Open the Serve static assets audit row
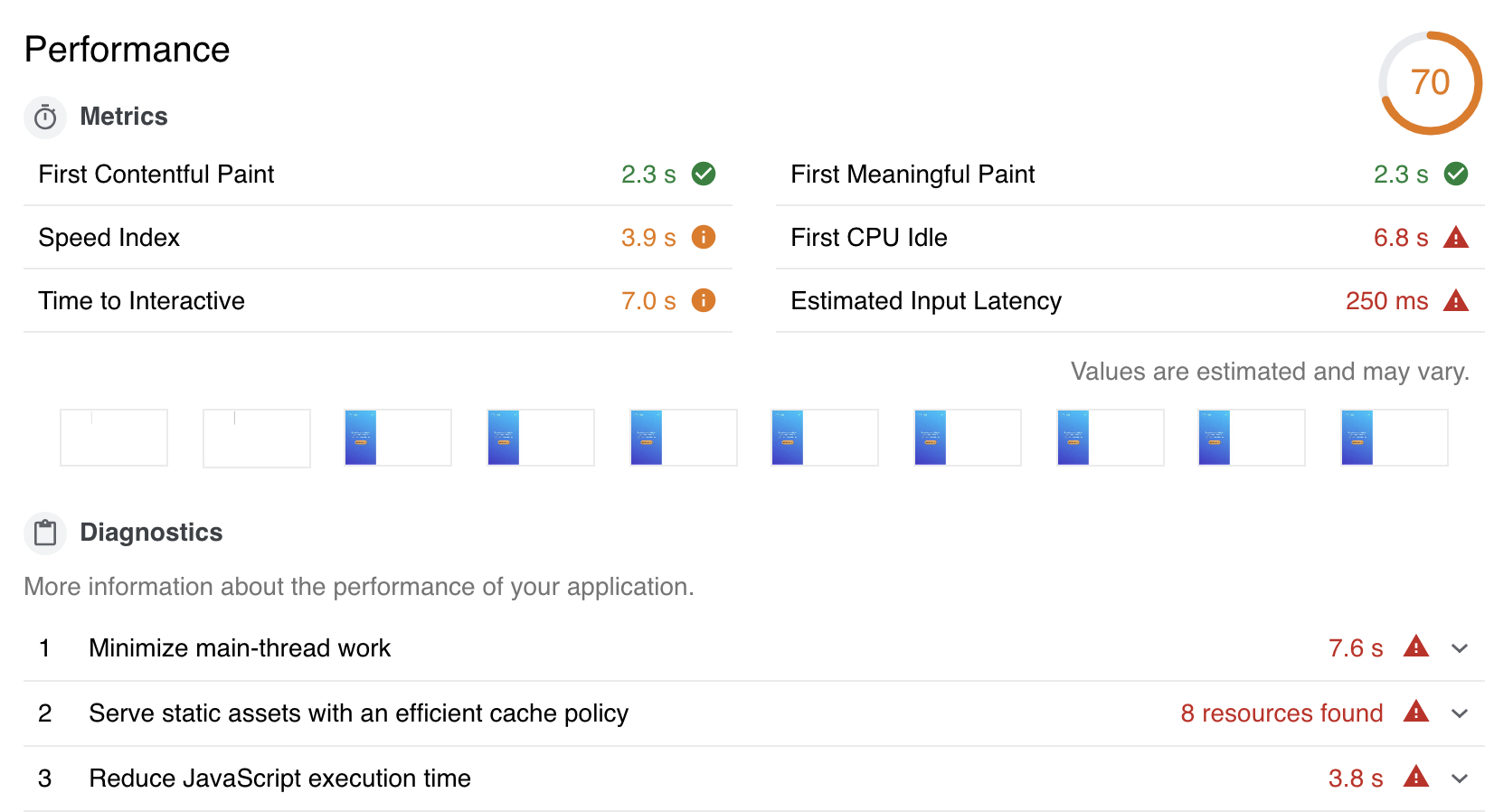This screenshot has width=1494, height=812. coord(754,713)
